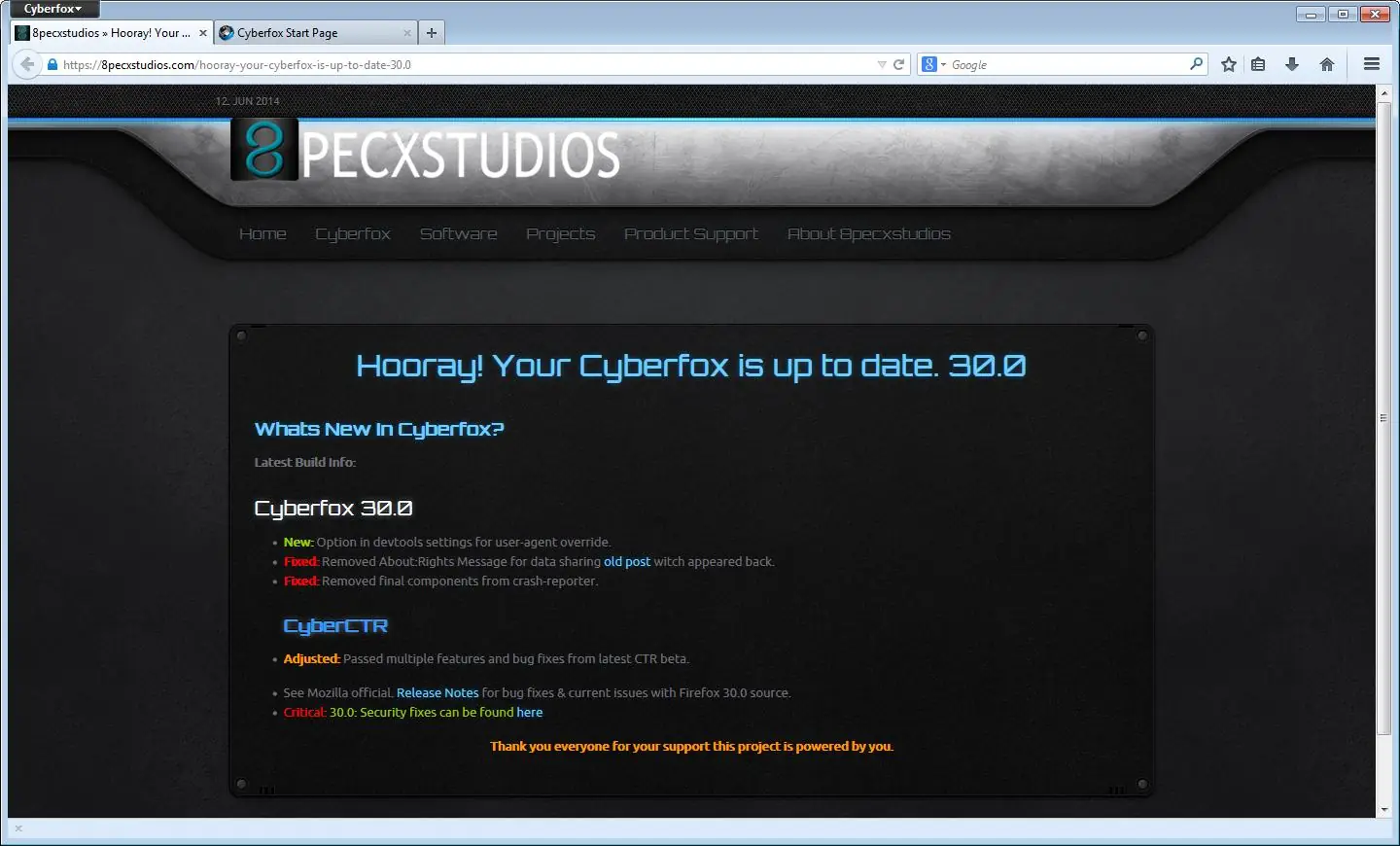Open the Product Support navigation item

pos(691,234)
